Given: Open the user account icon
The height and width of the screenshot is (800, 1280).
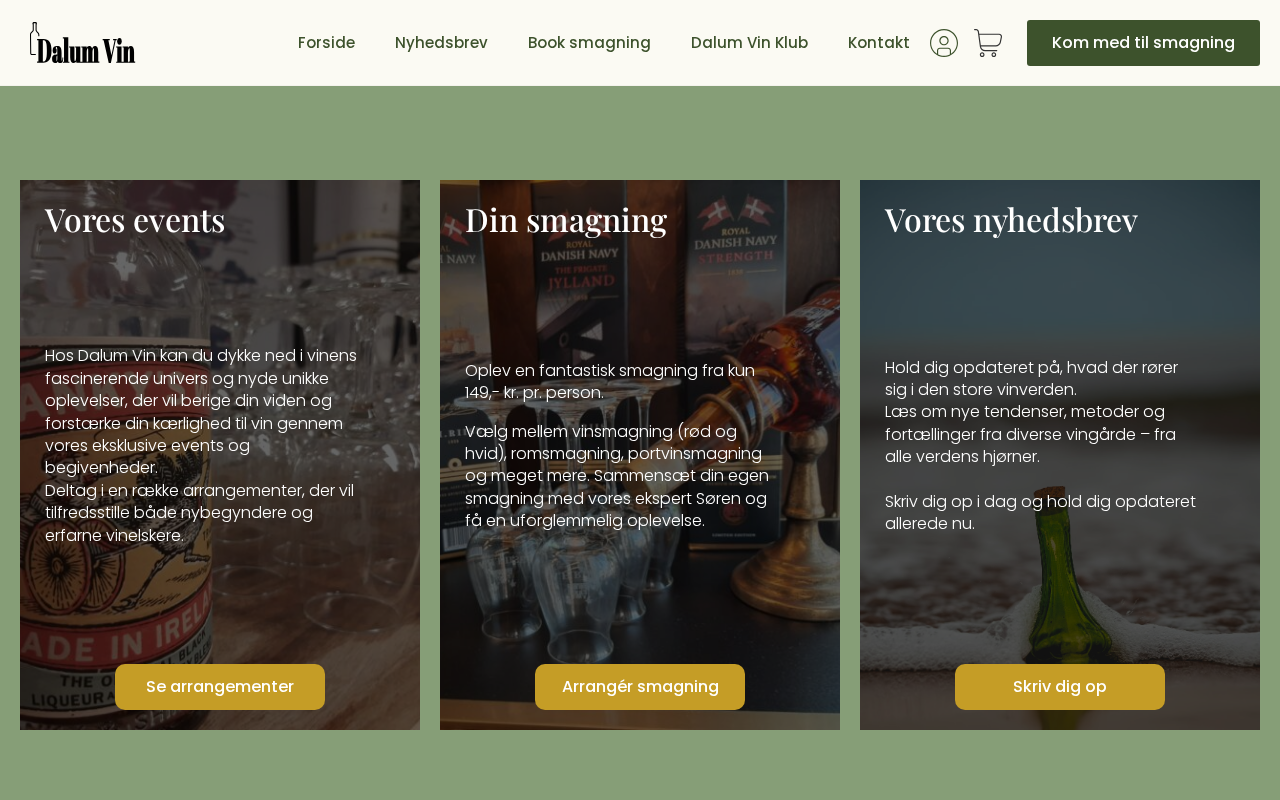Looking at the screenshot, I should (944, 43).
